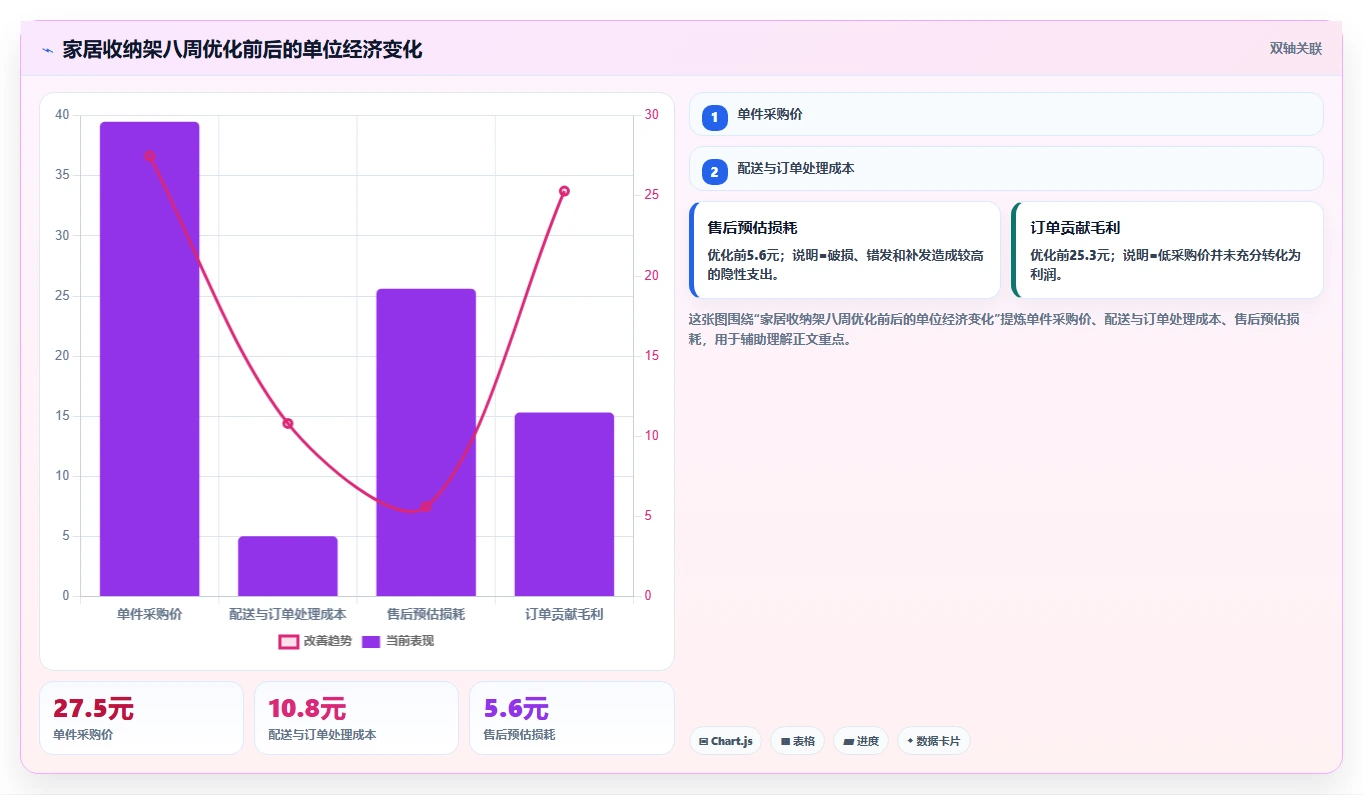
Task: Click the purple bar for 售后预估损耗
Action: point(426,442)
